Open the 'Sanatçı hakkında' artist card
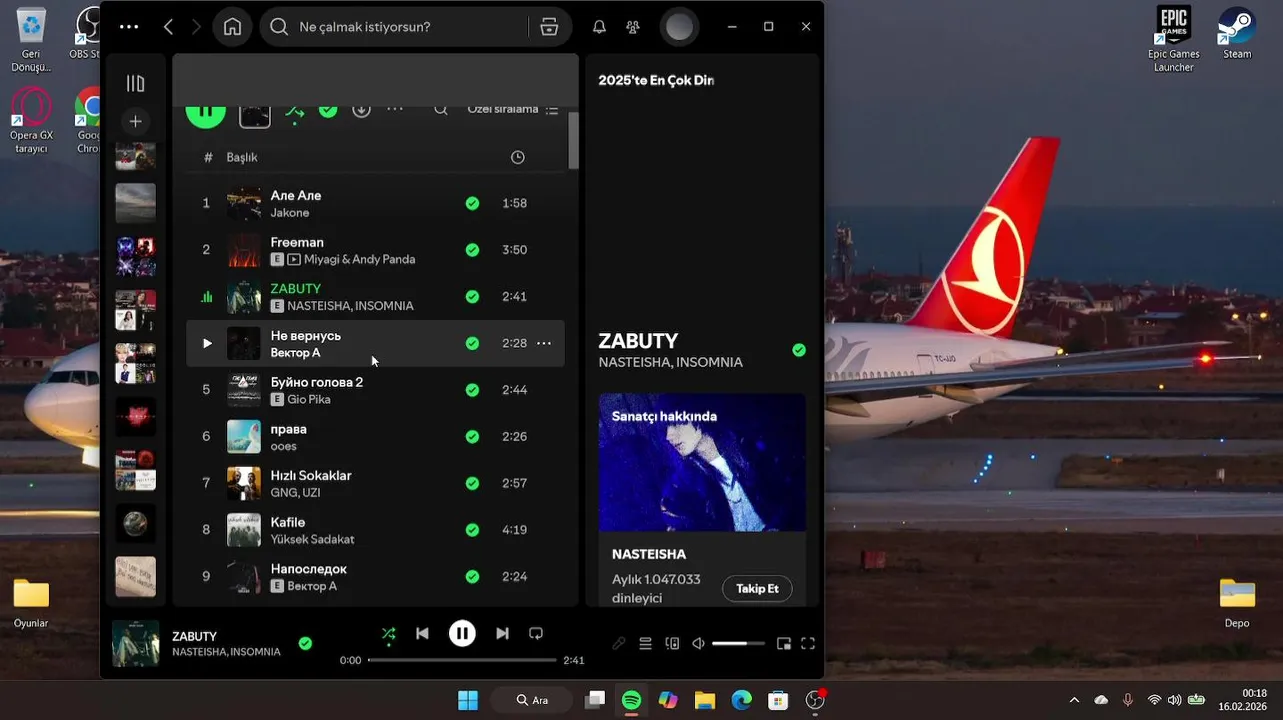The image size is (1283, 720). (x=702, y=498)
